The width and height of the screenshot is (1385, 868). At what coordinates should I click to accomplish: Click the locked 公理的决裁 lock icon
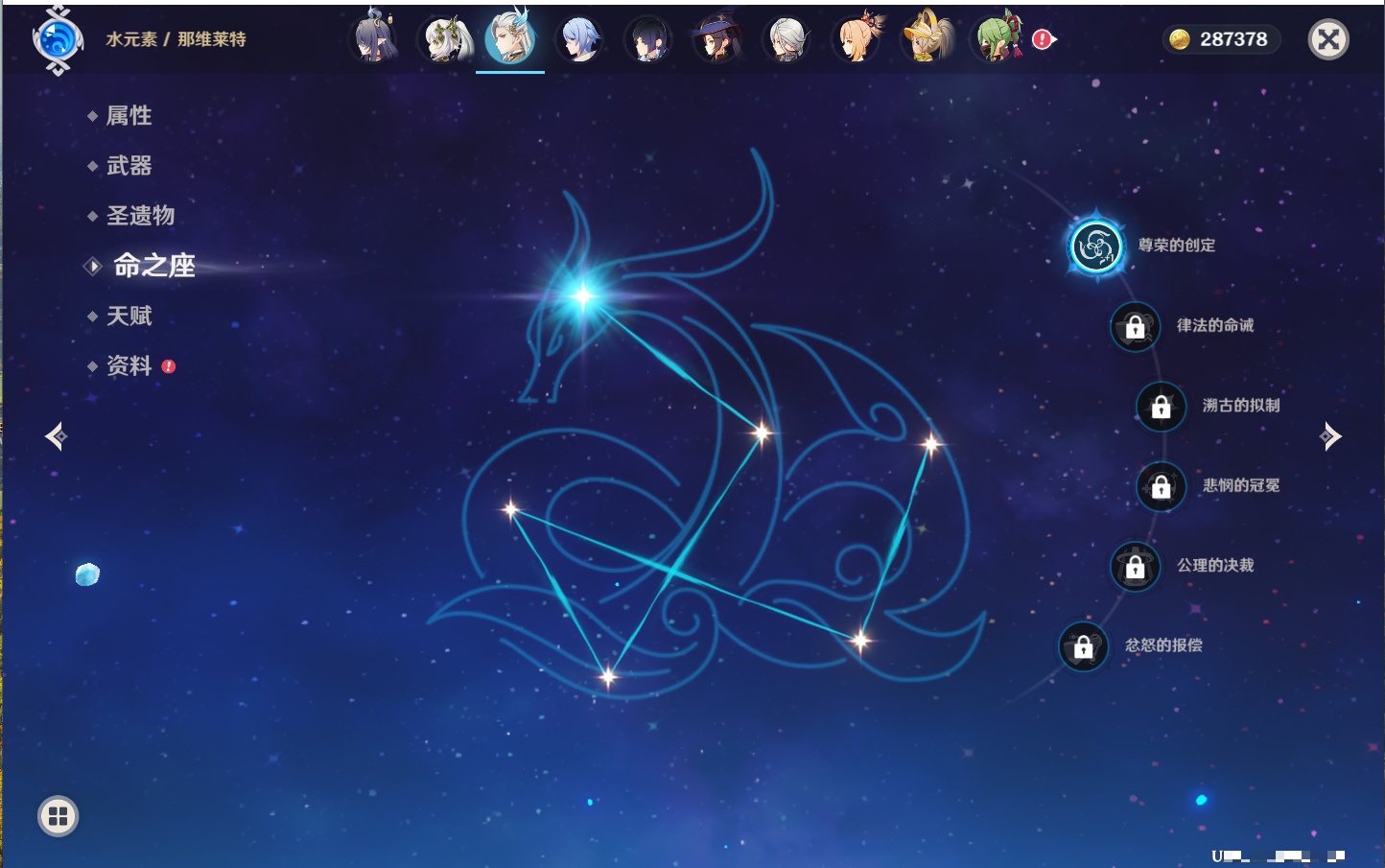coord(1135,567)
